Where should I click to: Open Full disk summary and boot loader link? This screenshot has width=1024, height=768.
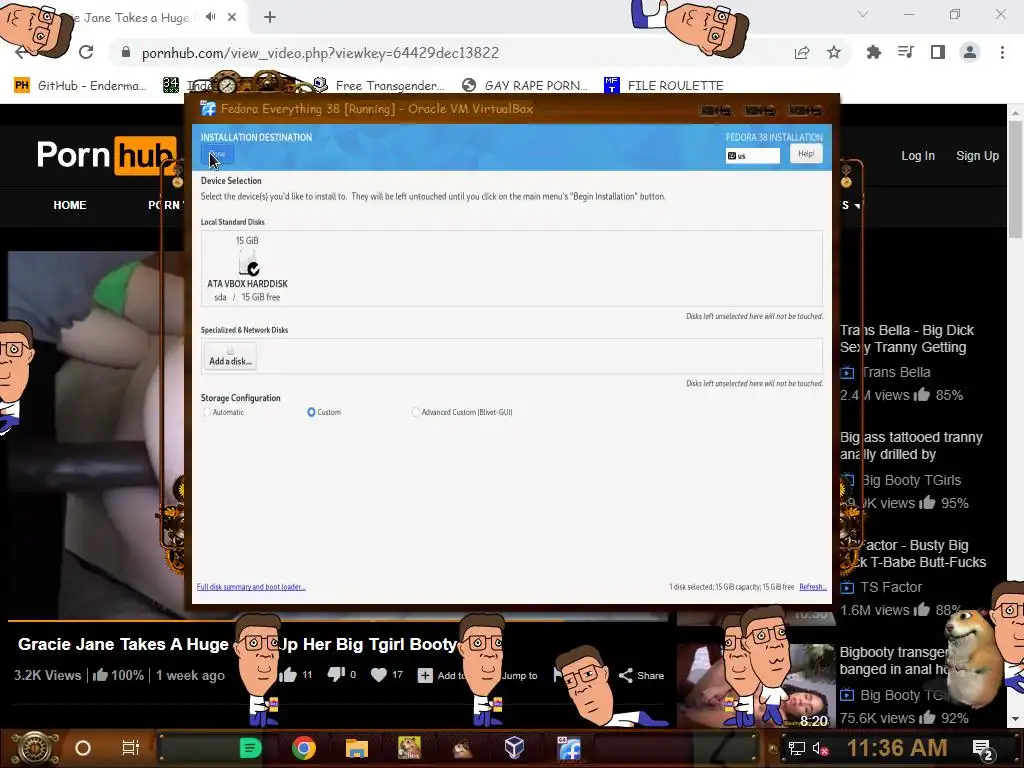(251, 587)
